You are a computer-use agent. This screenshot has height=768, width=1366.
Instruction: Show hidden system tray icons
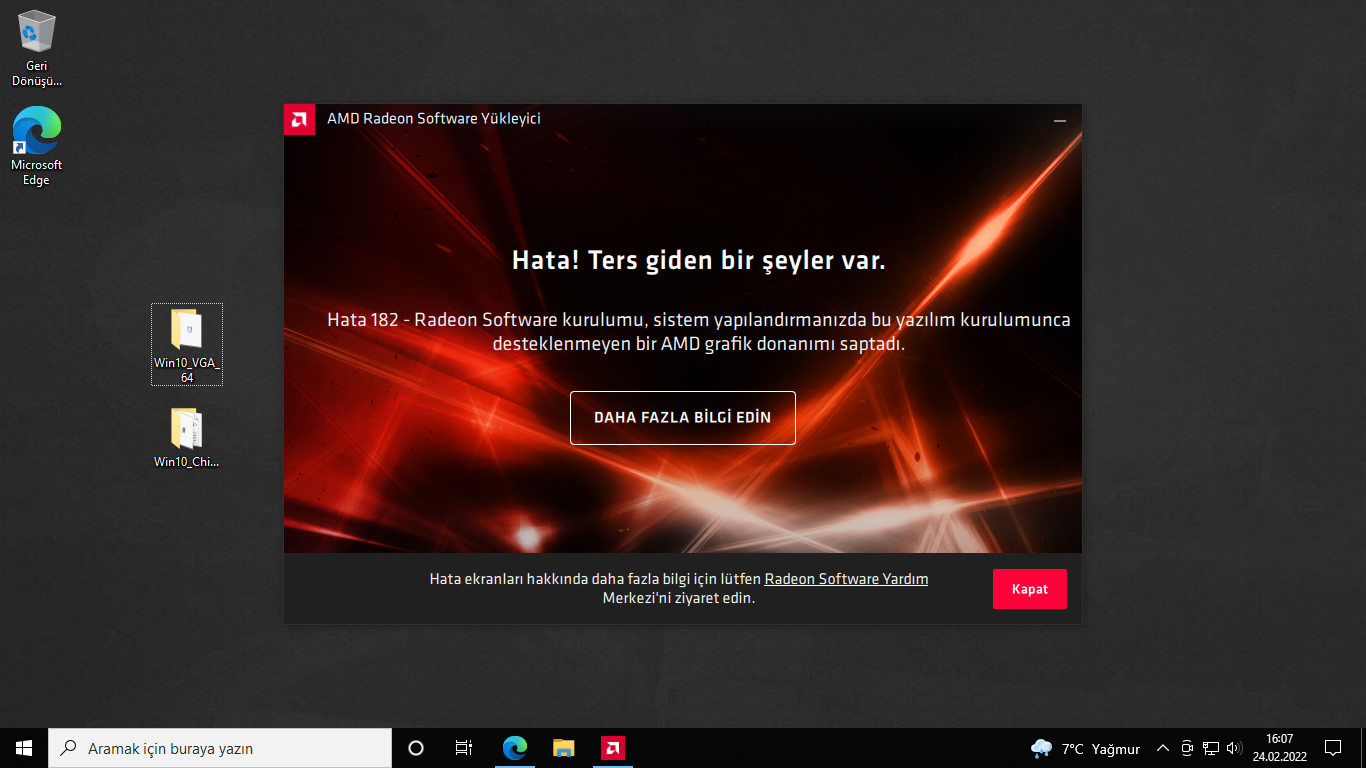pyautogui.click(x=1162, y=748)
